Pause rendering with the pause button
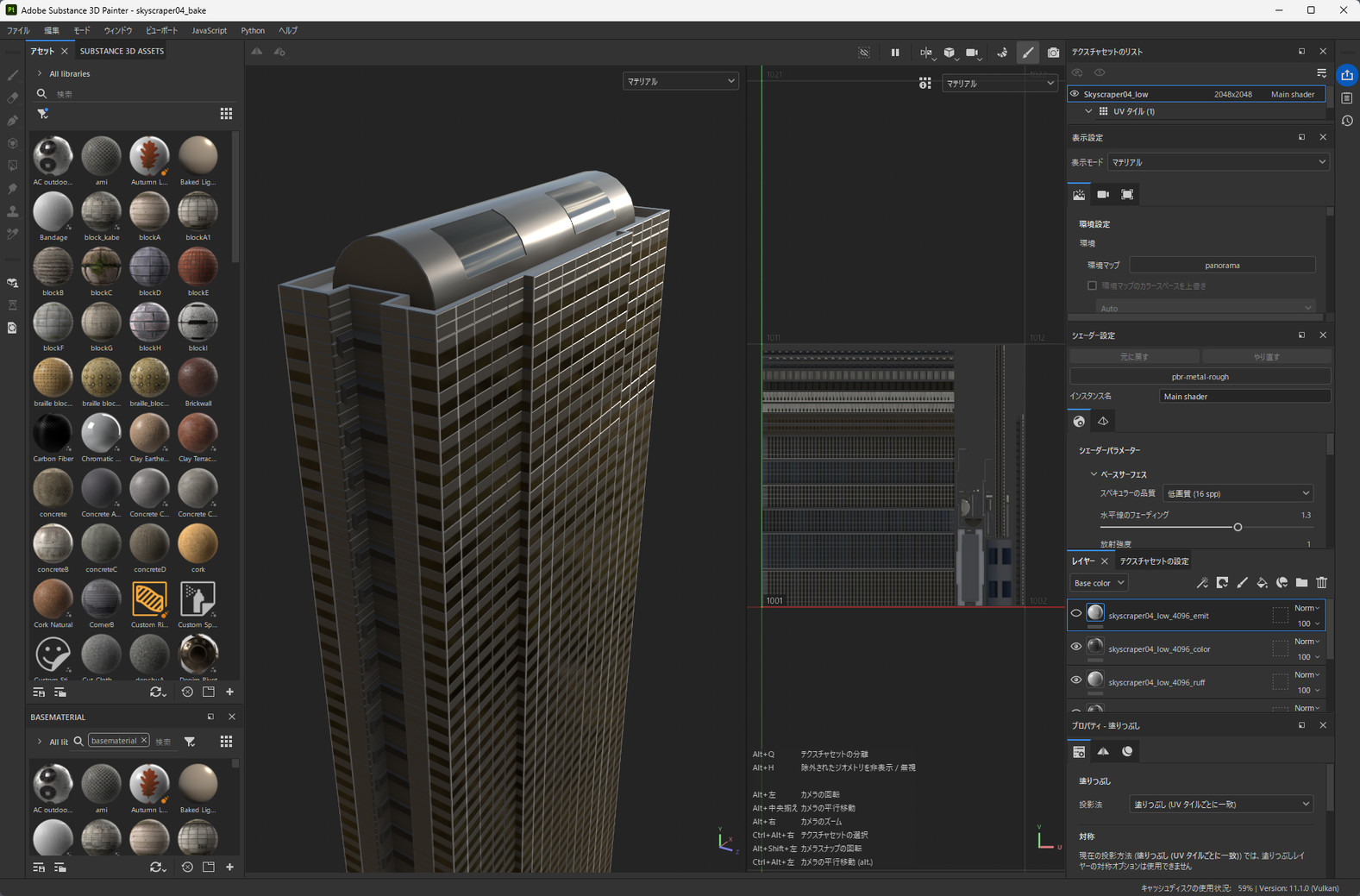 [895, 53]
